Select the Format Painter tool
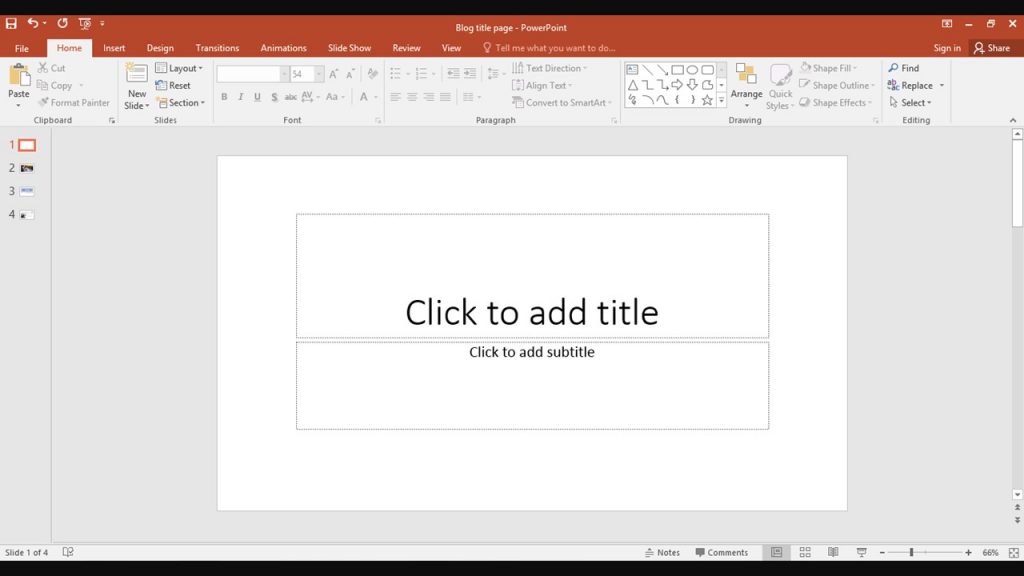The height and width of the screenshot is (576, 1024). [x=75, y=102]
